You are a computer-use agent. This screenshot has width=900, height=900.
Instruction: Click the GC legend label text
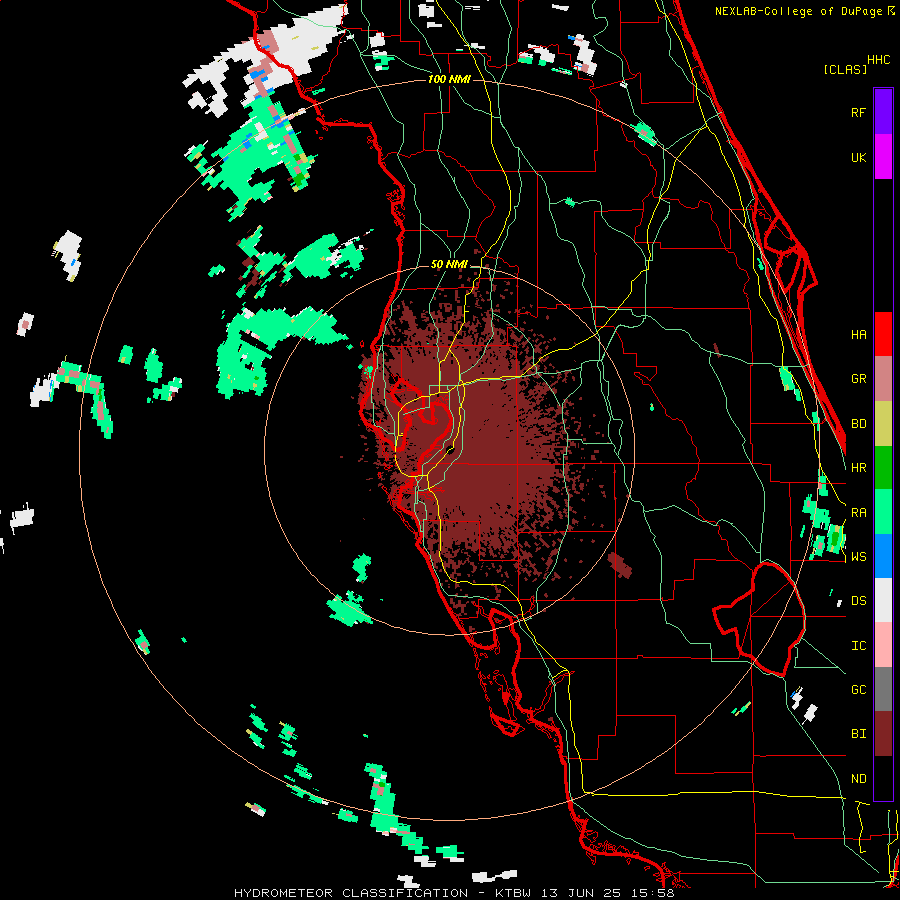point(858,690)
